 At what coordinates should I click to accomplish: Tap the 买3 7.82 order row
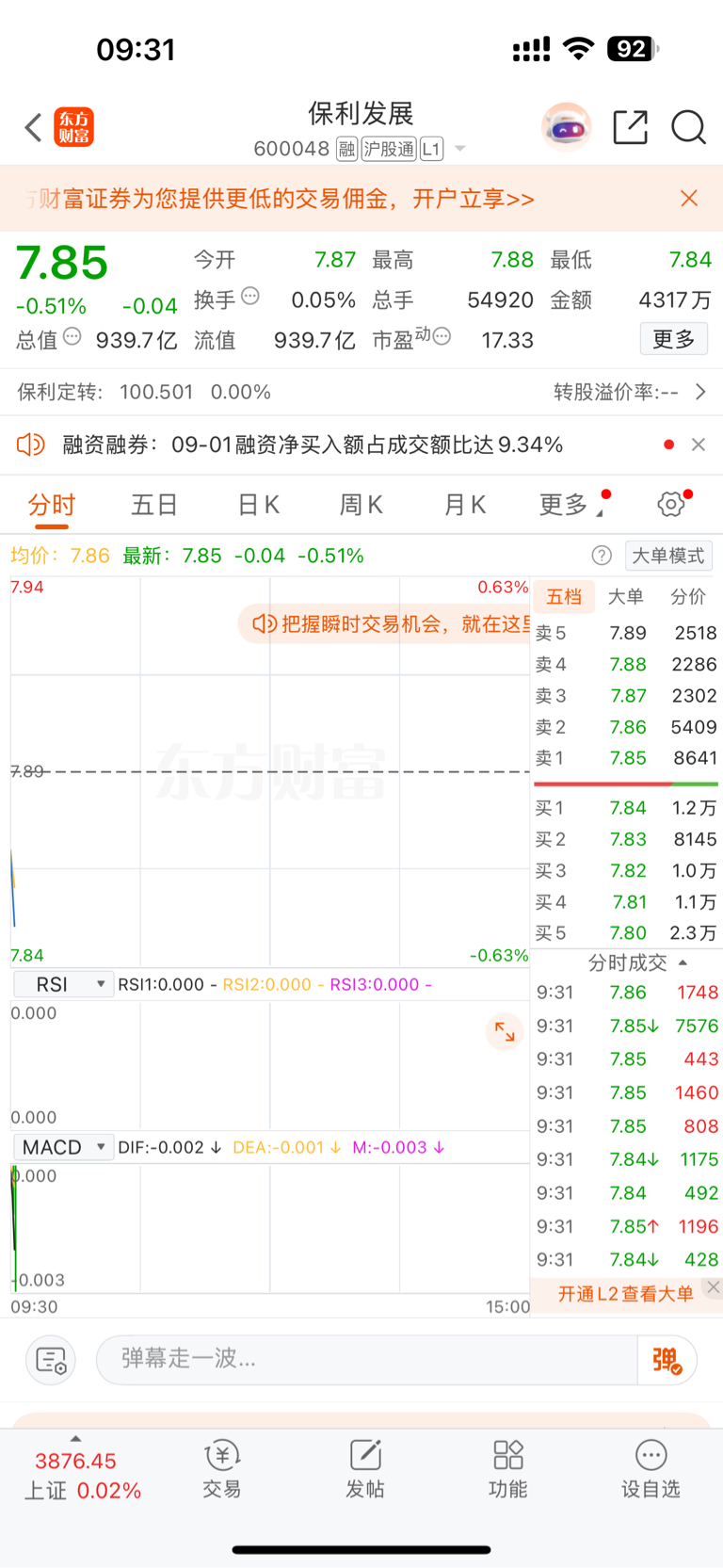tap(626, 871)
